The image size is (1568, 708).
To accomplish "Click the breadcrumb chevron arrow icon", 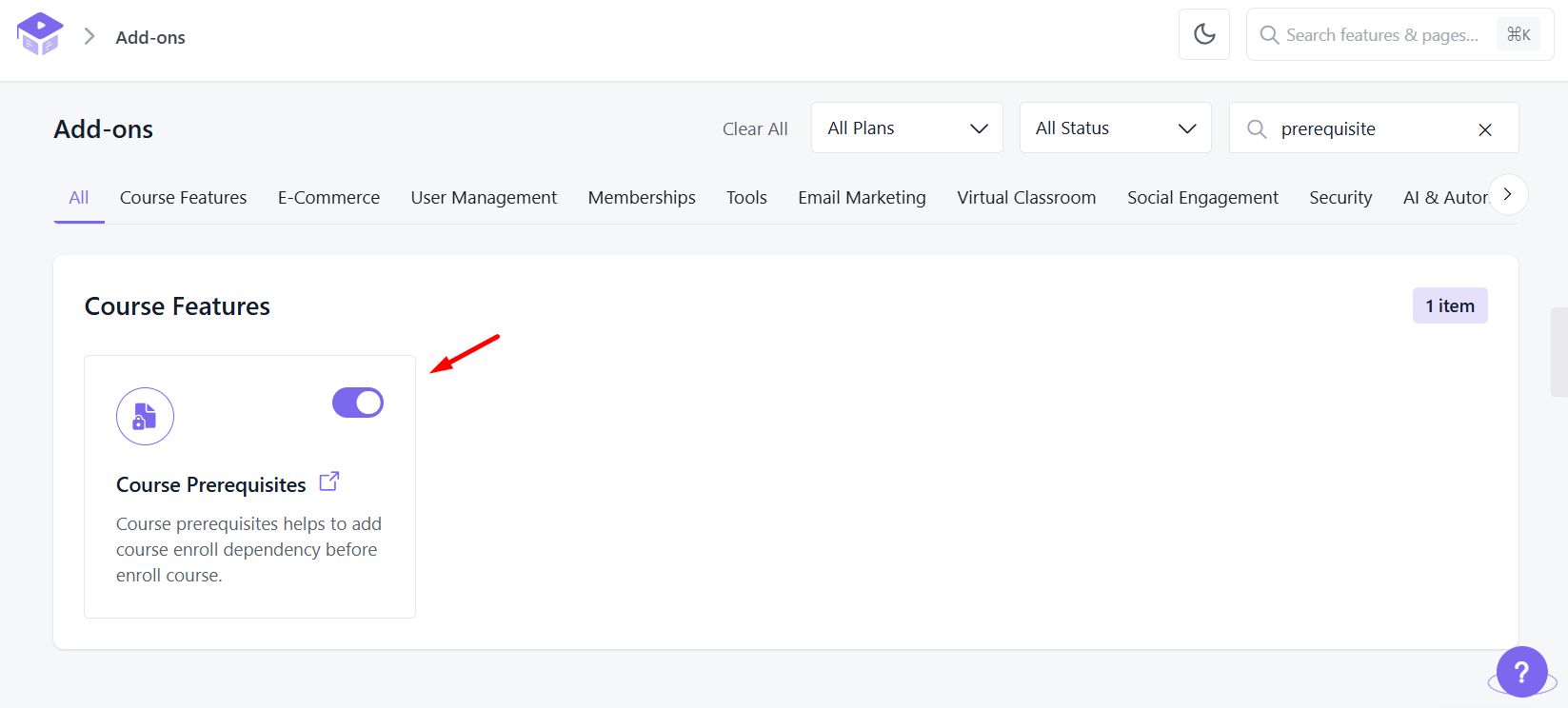I will point(89,36).
